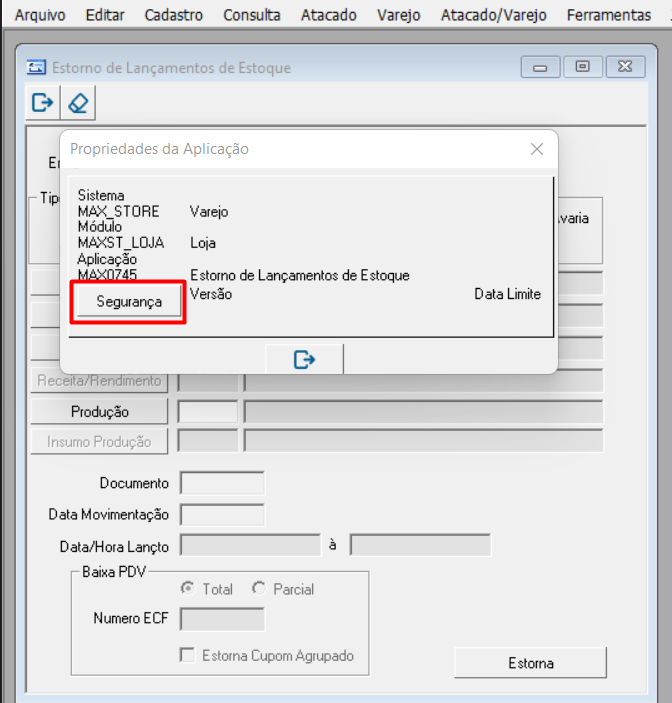672x703 pixels.
Task: Click the exit icon in Propriedades da Aplicação dialog
Action: [x=304, y=359]
